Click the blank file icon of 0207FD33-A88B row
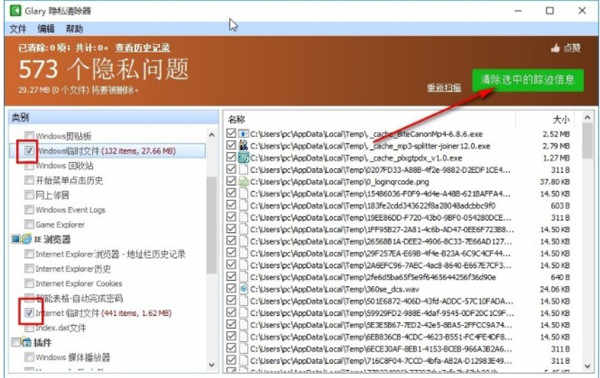This screenshot has height=378, width=600. click(243, 169)
